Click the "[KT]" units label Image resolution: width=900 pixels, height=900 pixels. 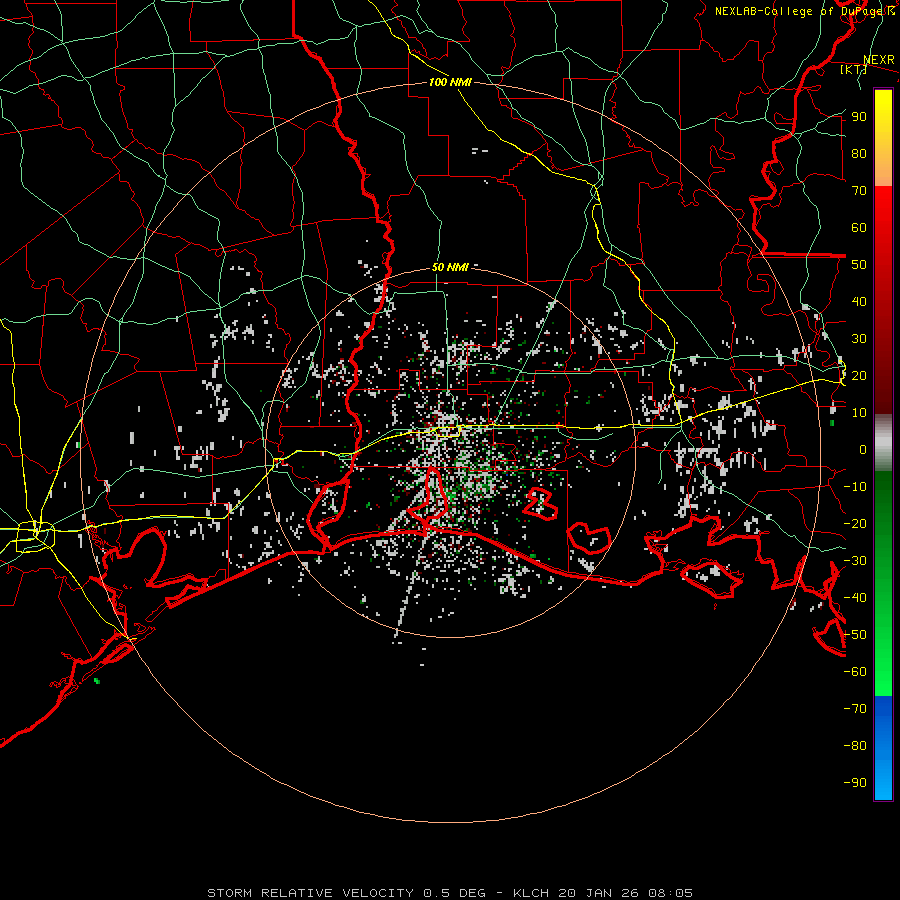pos(853,69)
